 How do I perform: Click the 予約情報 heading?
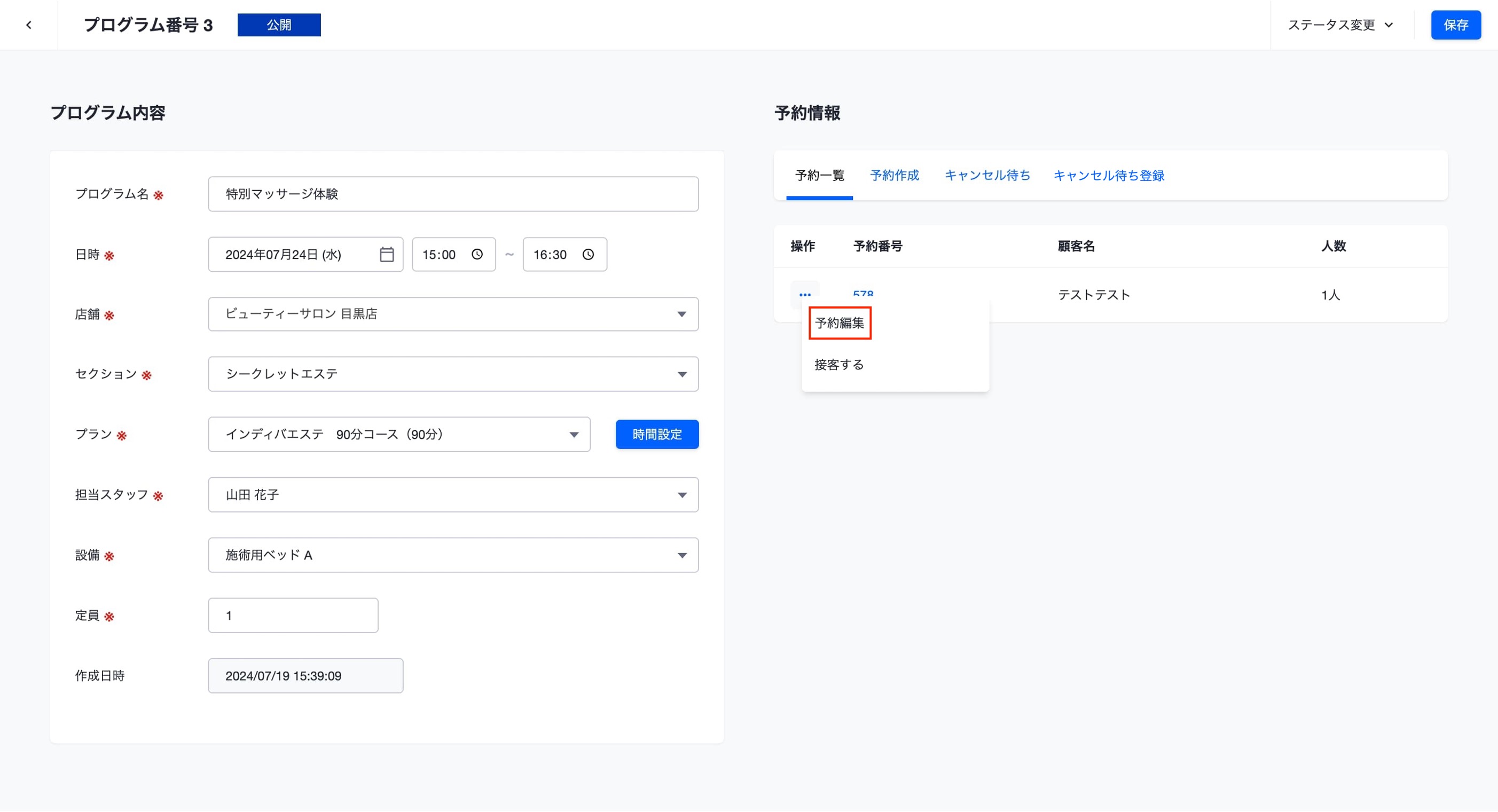[x=807, y=113]
